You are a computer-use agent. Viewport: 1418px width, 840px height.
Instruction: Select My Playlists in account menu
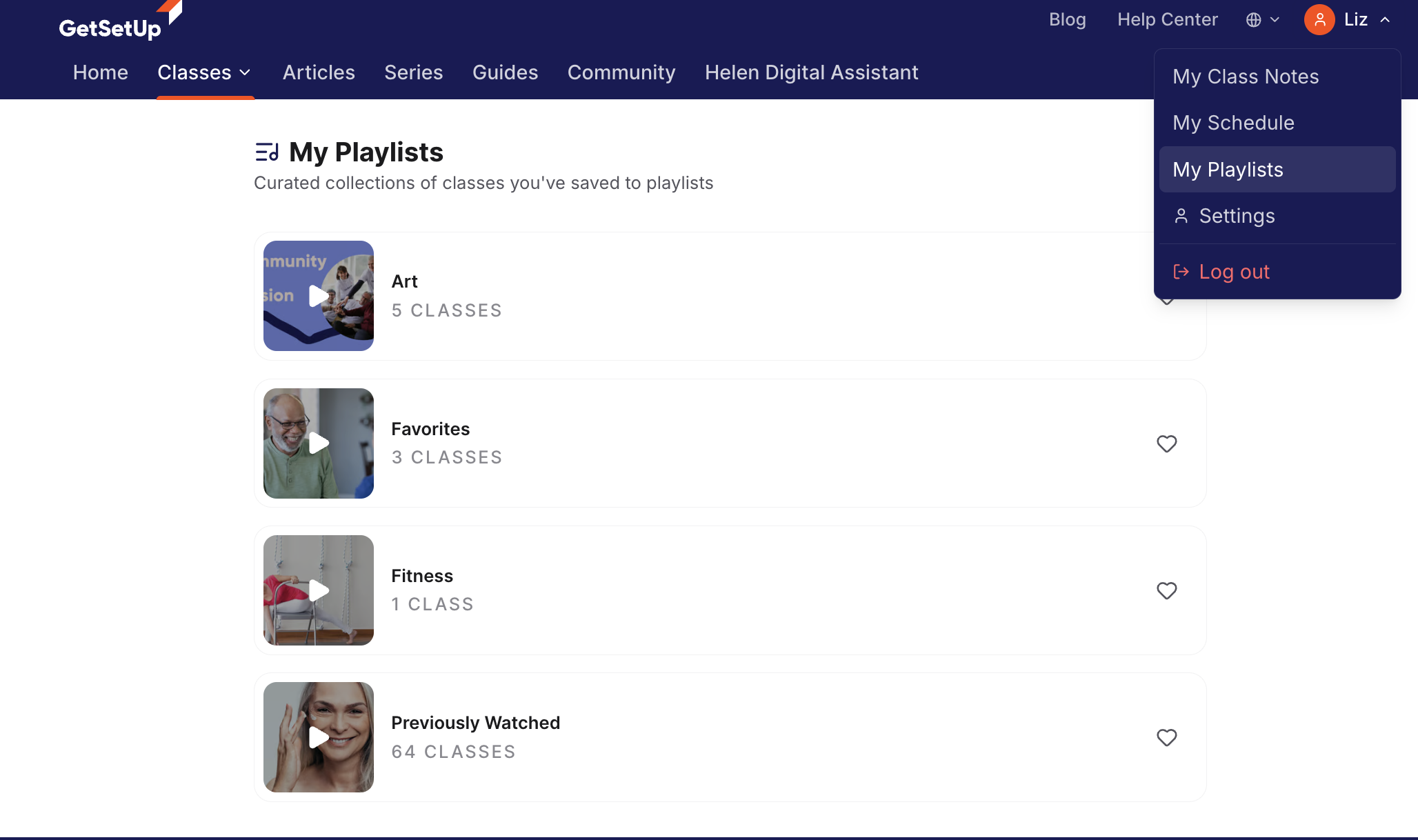pos(1277,169)
